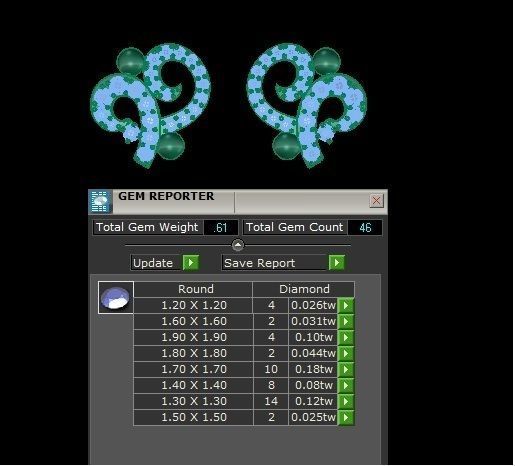Click the 0.12tw weight cell

tap(313, 401)
